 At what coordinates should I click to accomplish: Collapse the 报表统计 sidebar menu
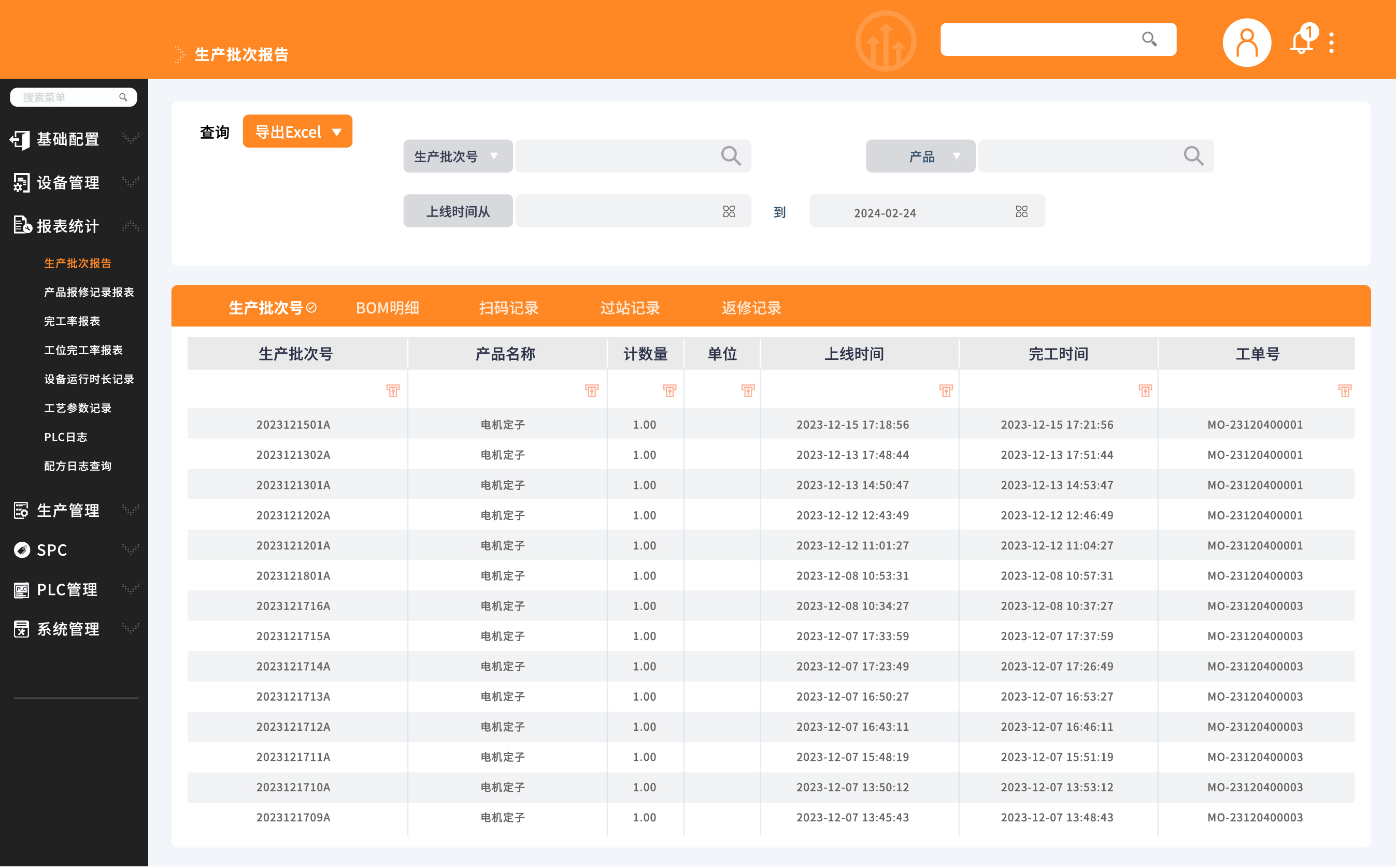69,226
